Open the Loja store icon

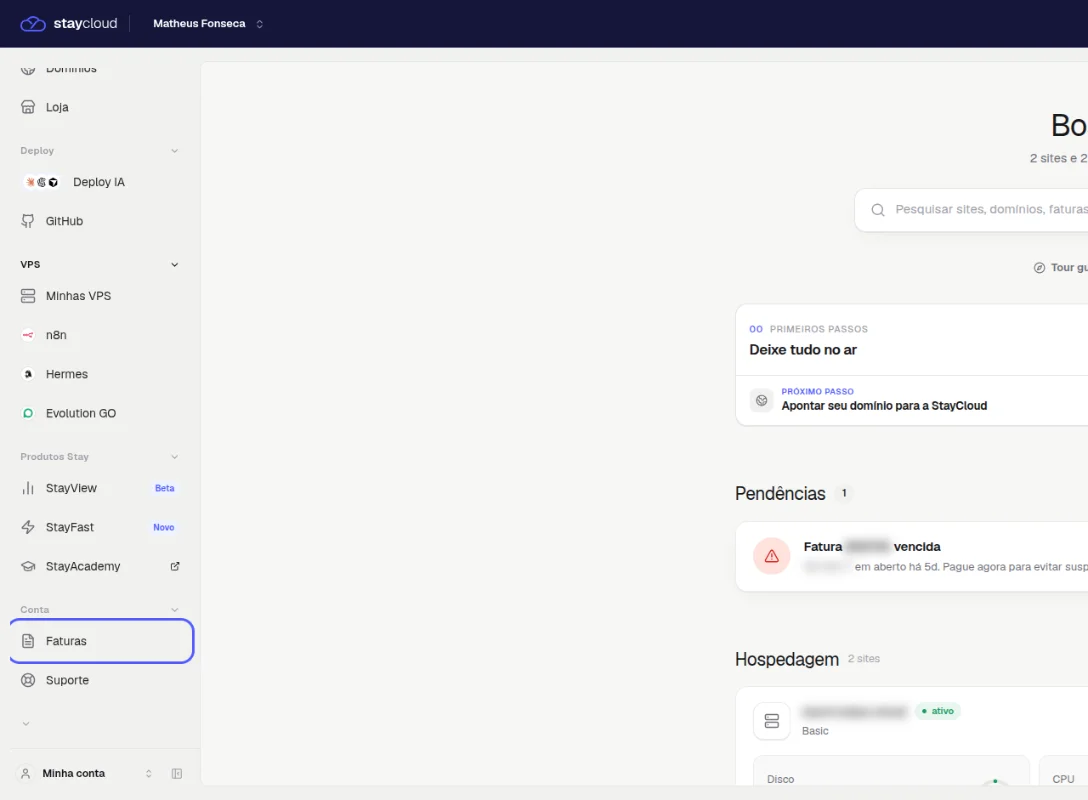tap(28, 107)
